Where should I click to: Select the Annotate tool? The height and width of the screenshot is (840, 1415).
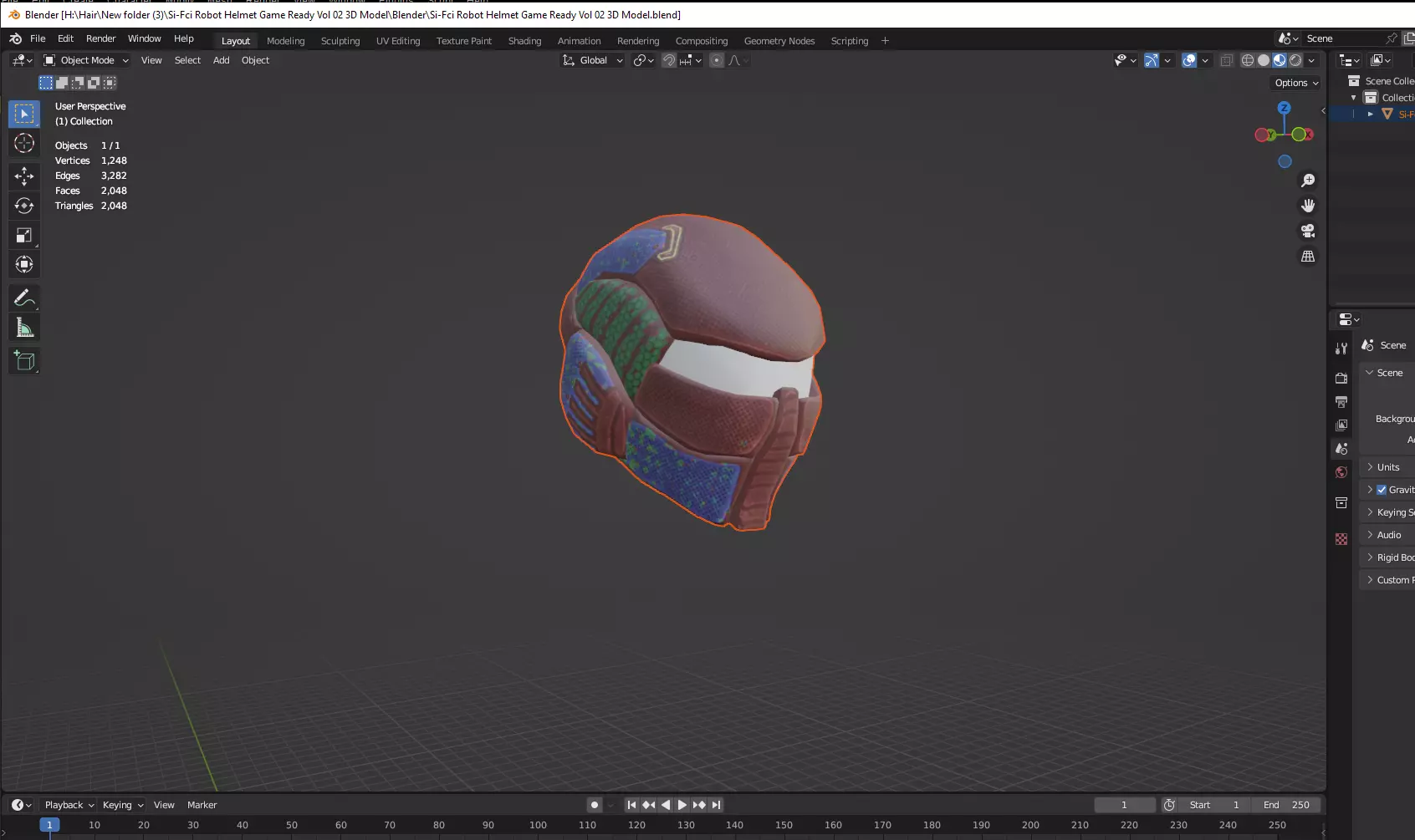click(x=24, y=298)
